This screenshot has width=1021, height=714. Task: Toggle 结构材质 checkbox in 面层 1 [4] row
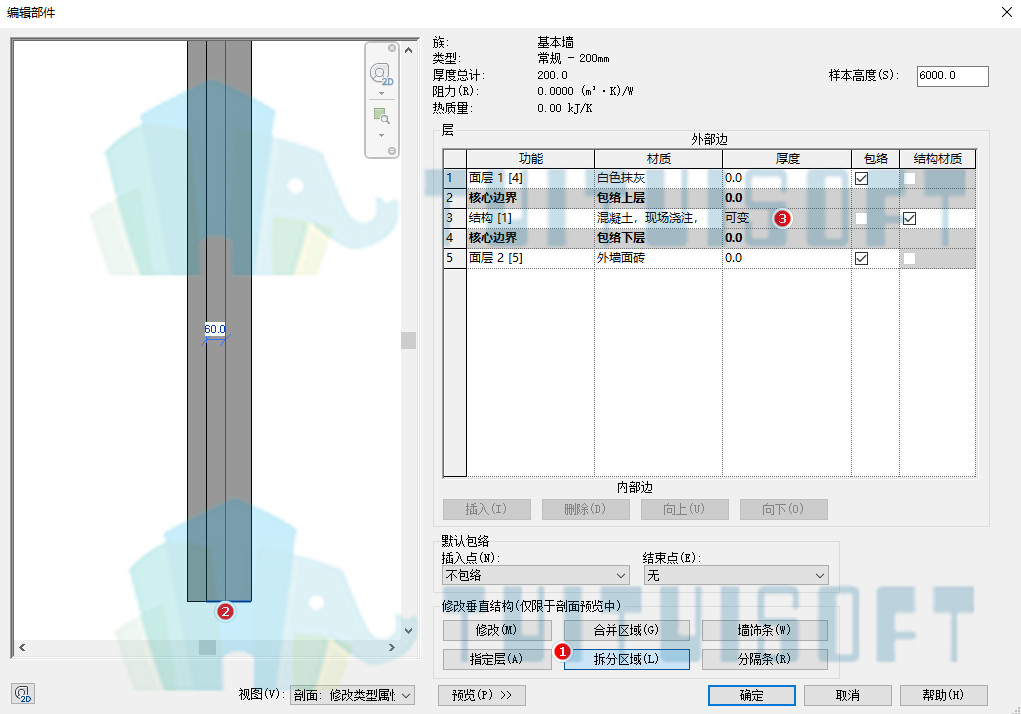point(910,178)
